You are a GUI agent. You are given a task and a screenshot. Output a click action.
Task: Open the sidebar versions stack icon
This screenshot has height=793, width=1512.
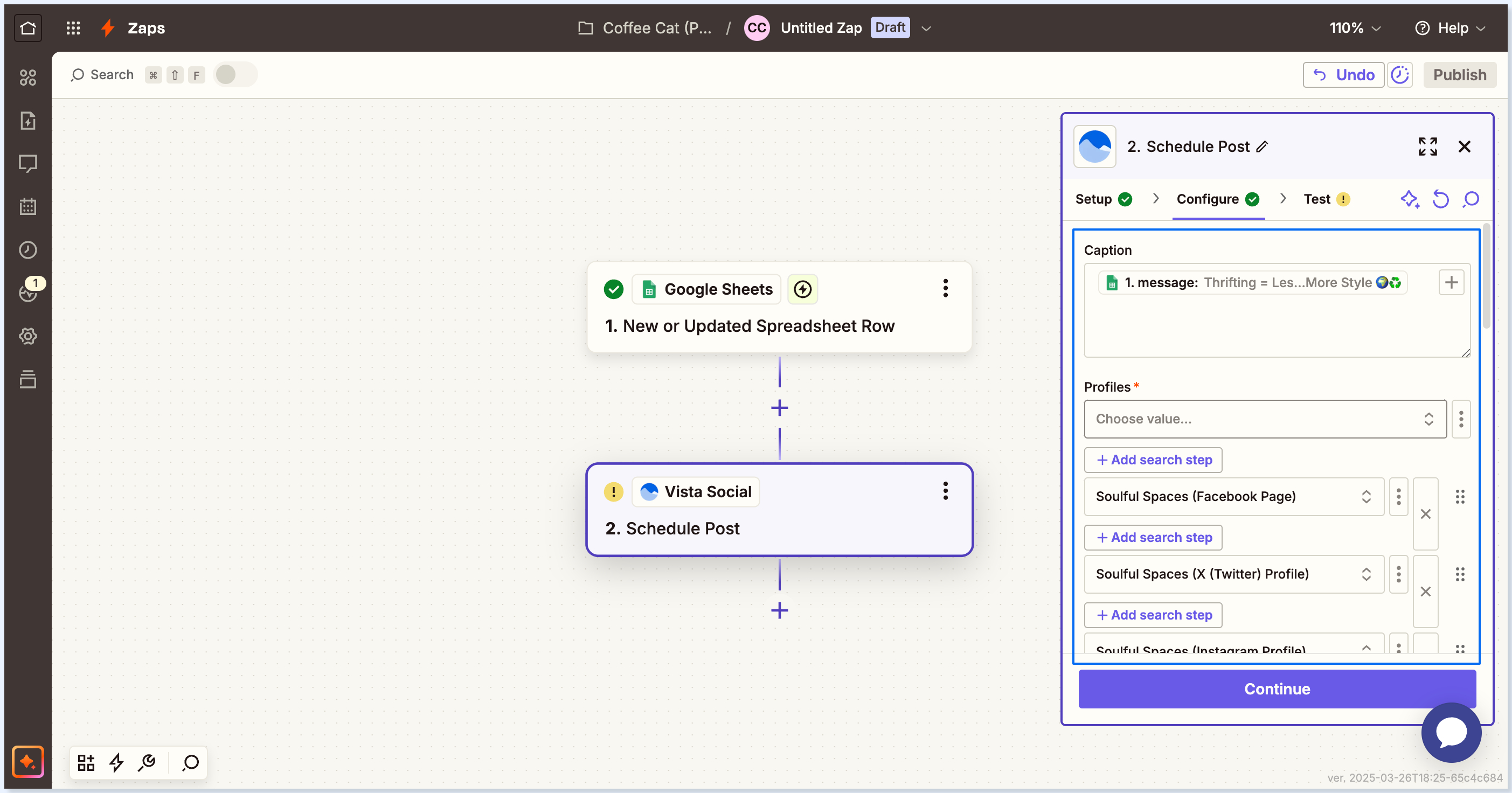[27, 379]
